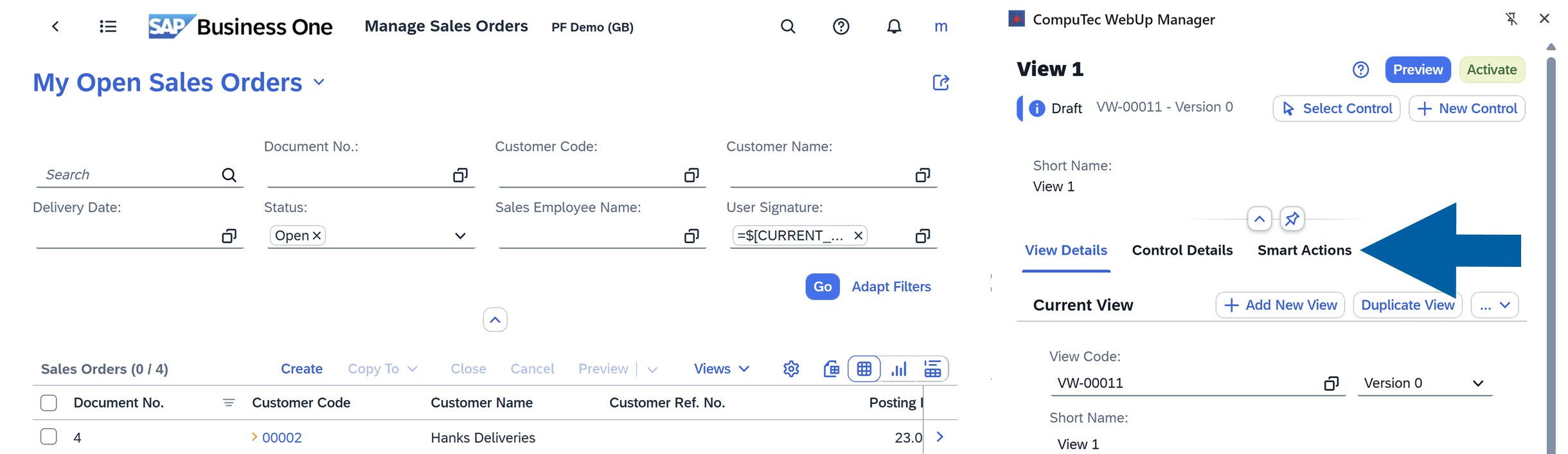Open the navigation menu list icon
Image resolution: width=1568 pixels, height=454 pixels.
click(108, 26)
